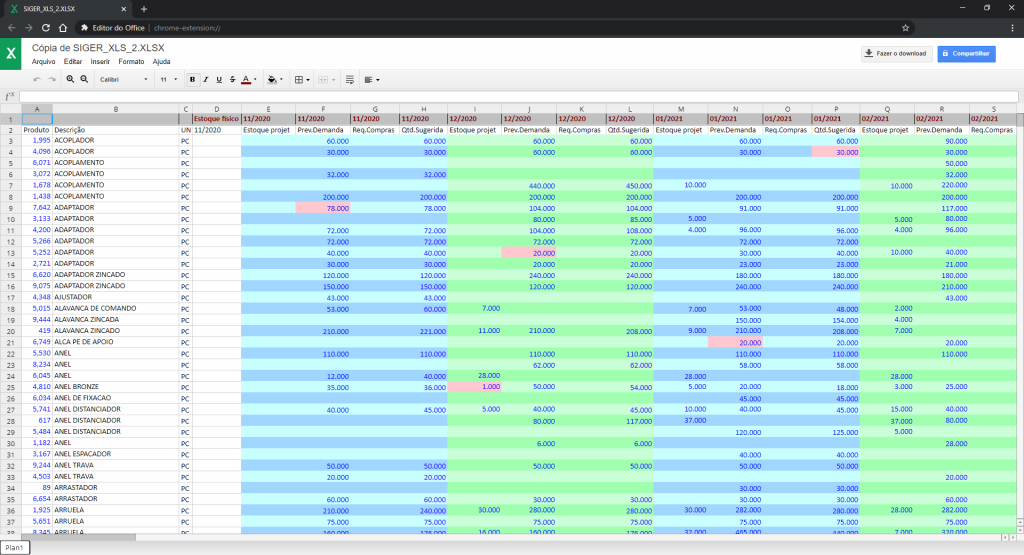Select the Plan1 sheet tab
The image size is (1024, 555).
point(15,548)
